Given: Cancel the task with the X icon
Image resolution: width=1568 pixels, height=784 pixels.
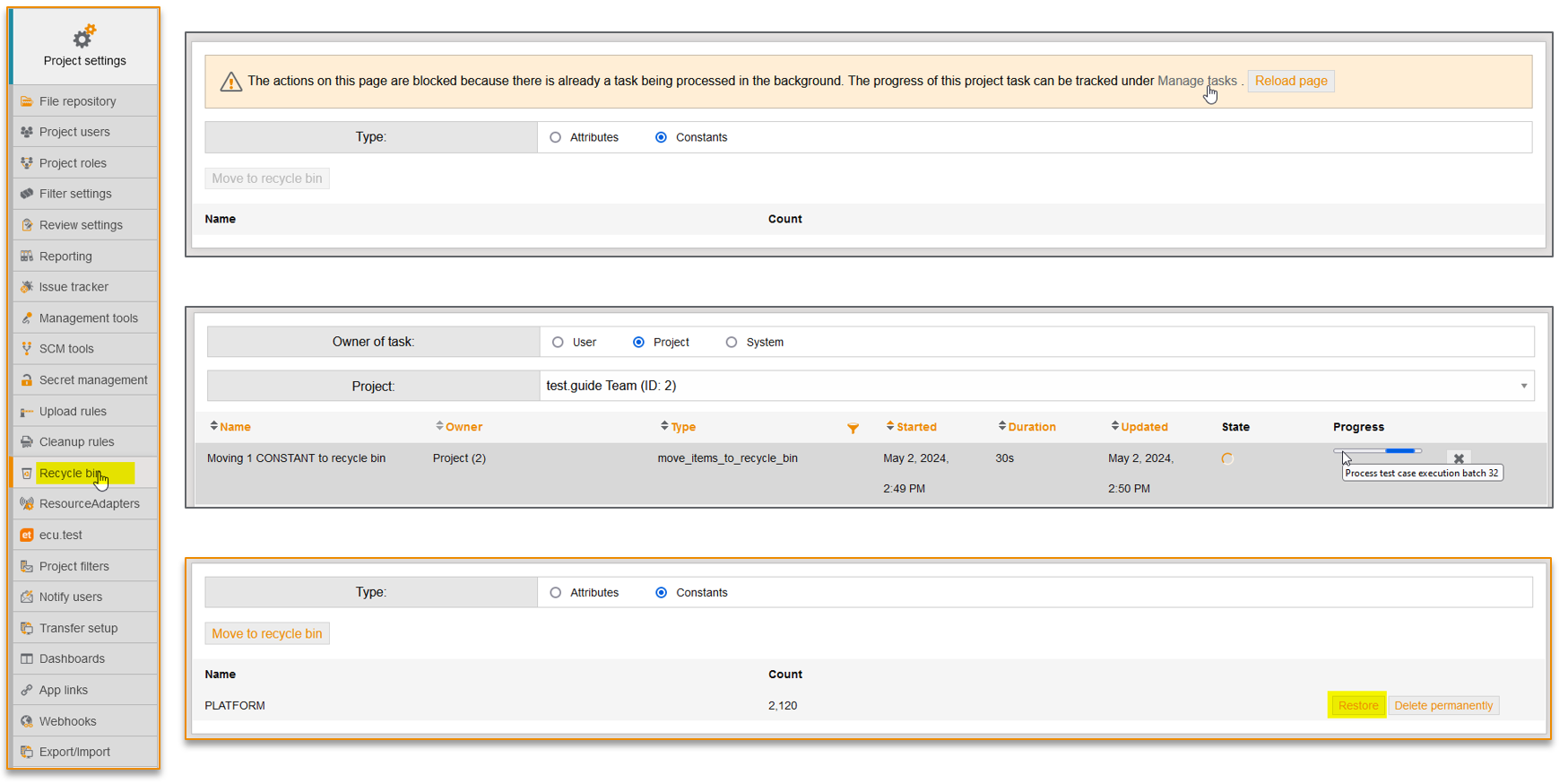Looking at the screenshot, I should click(1459, 458).
